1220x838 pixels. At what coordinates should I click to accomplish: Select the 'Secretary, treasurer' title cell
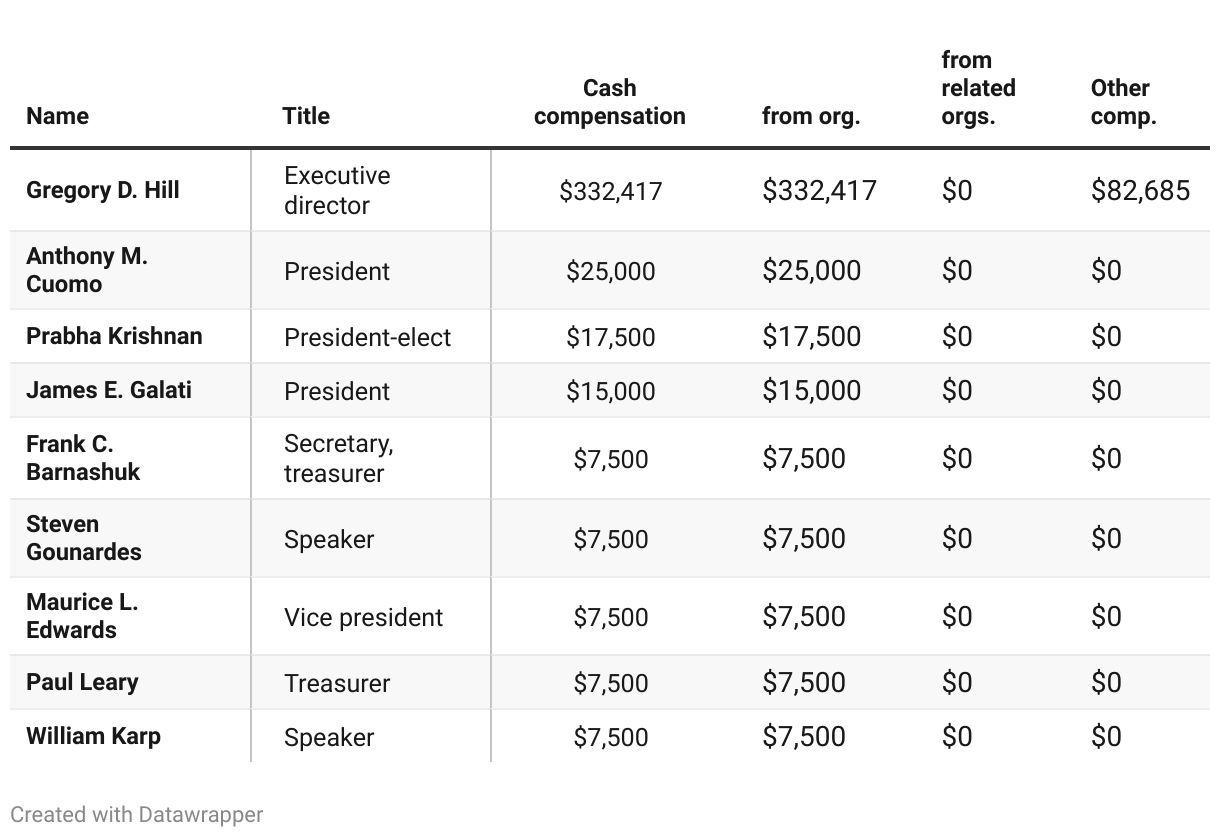(x=338, y=458)
